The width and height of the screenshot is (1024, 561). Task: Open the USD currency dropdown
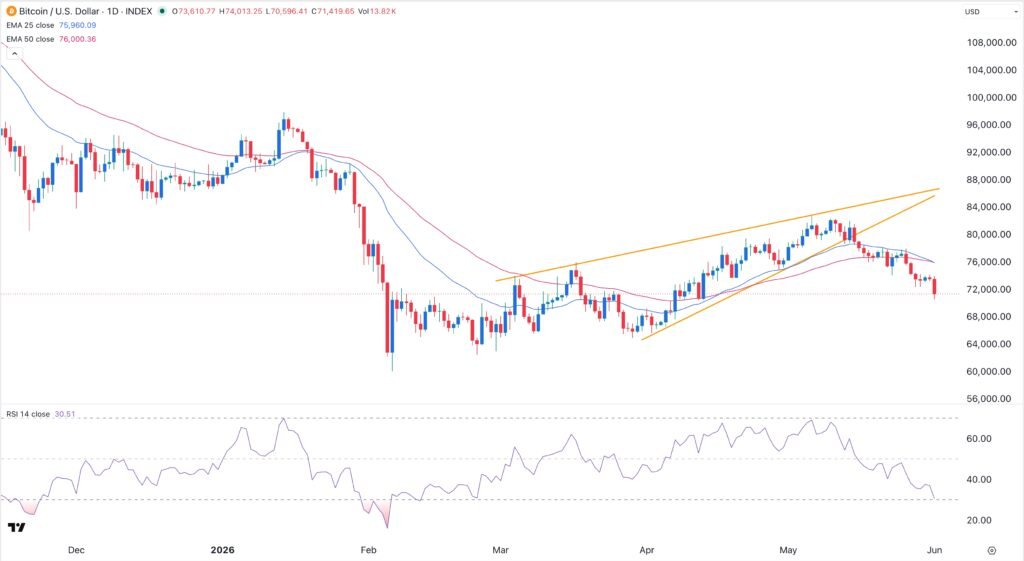(x=989, y=11)
